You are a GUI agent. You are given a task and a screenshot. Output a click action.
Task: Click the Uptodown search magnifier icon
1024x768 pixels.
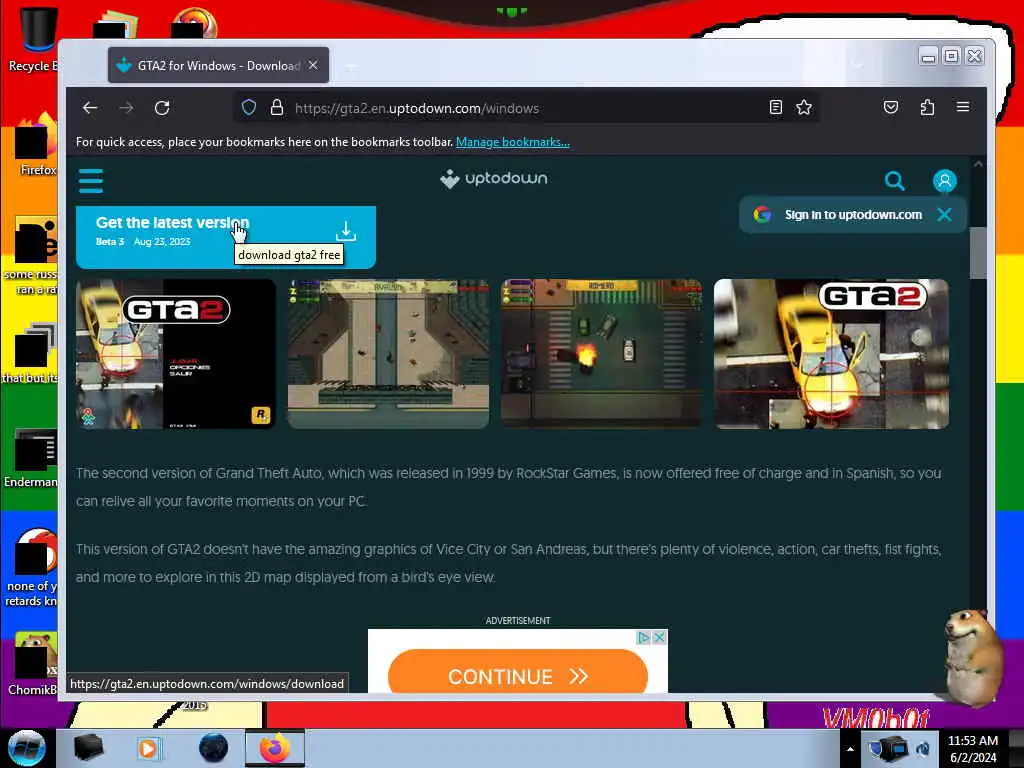(895, 181)
